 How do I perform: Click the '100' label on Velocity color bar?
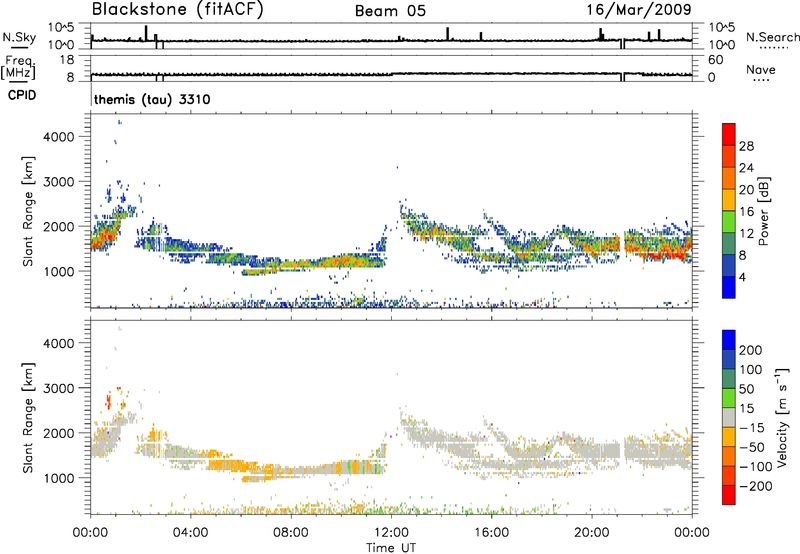click(x=751, y=369)
